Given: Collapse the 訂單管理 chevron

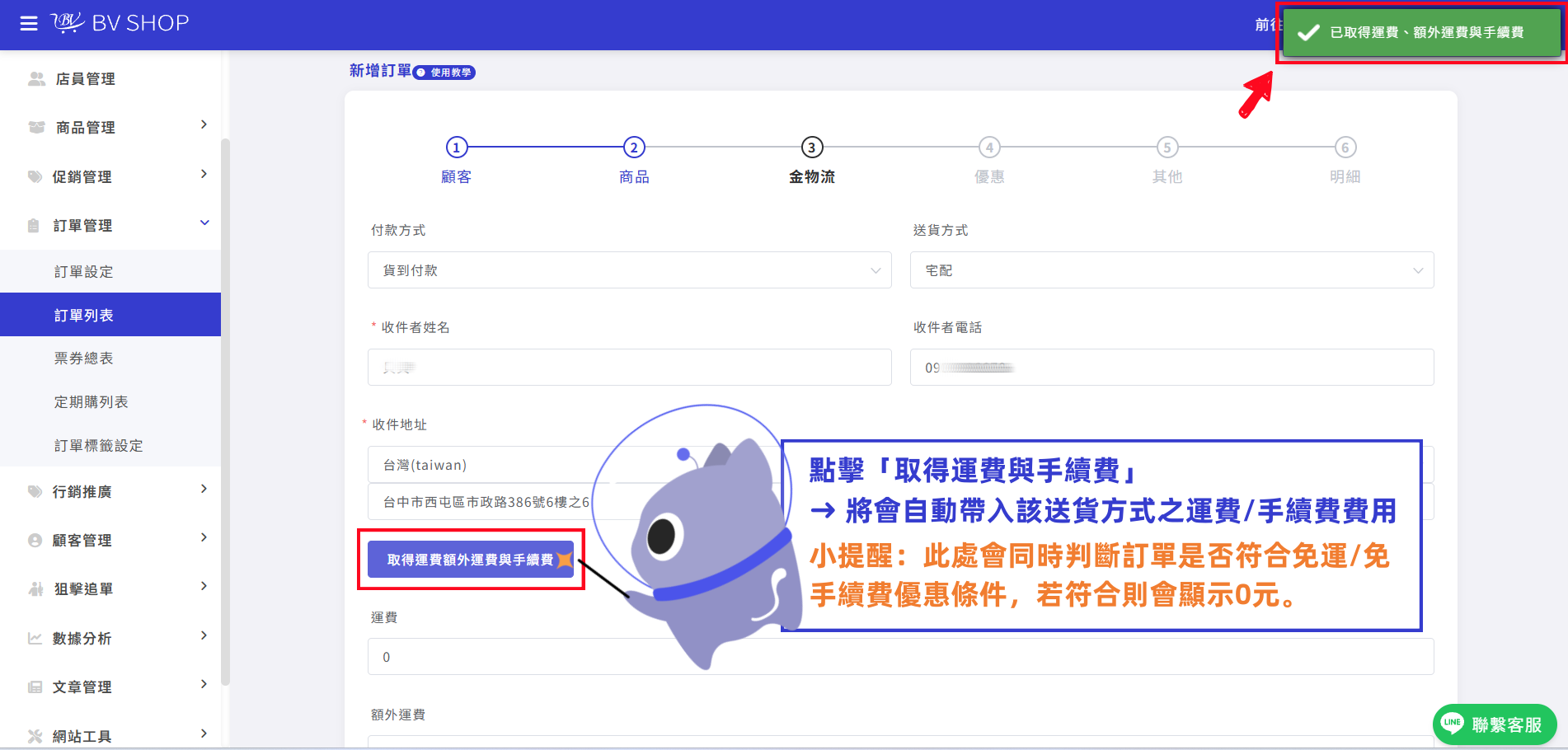Looking at the screenshot, I should [204, 223].
